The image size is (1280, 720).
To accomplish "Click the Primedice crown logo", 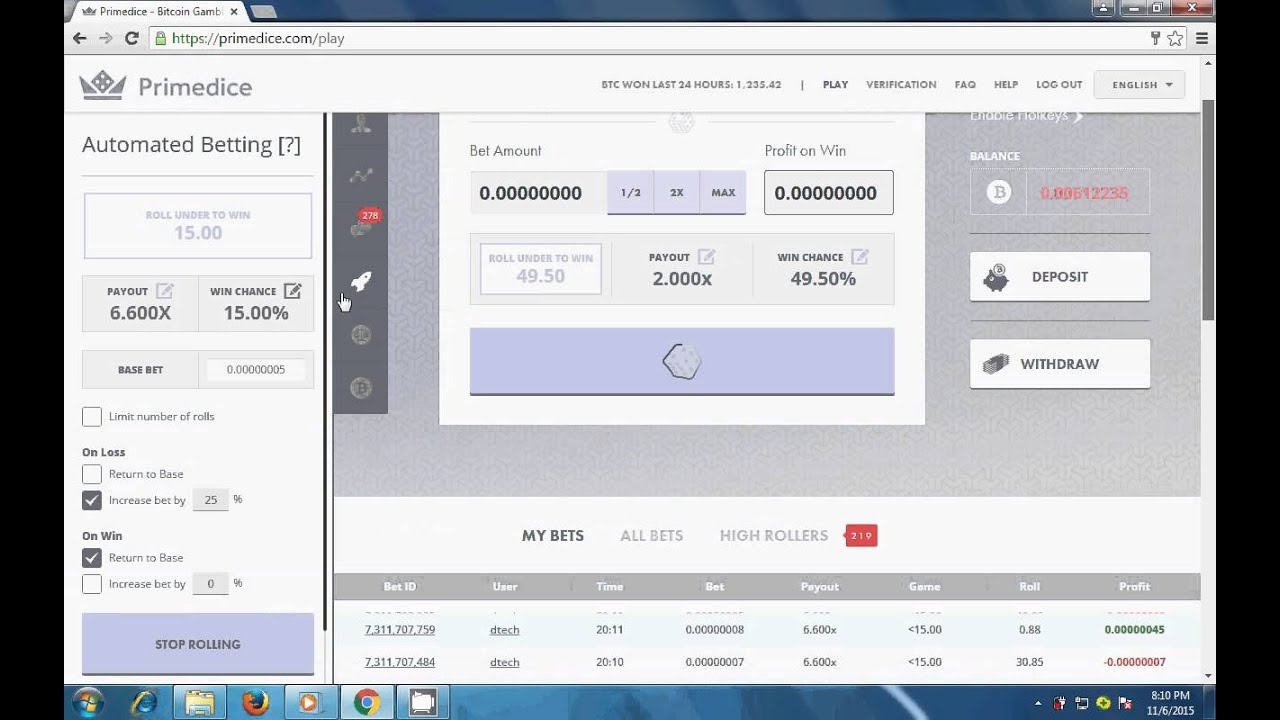I will pos(102,86).
